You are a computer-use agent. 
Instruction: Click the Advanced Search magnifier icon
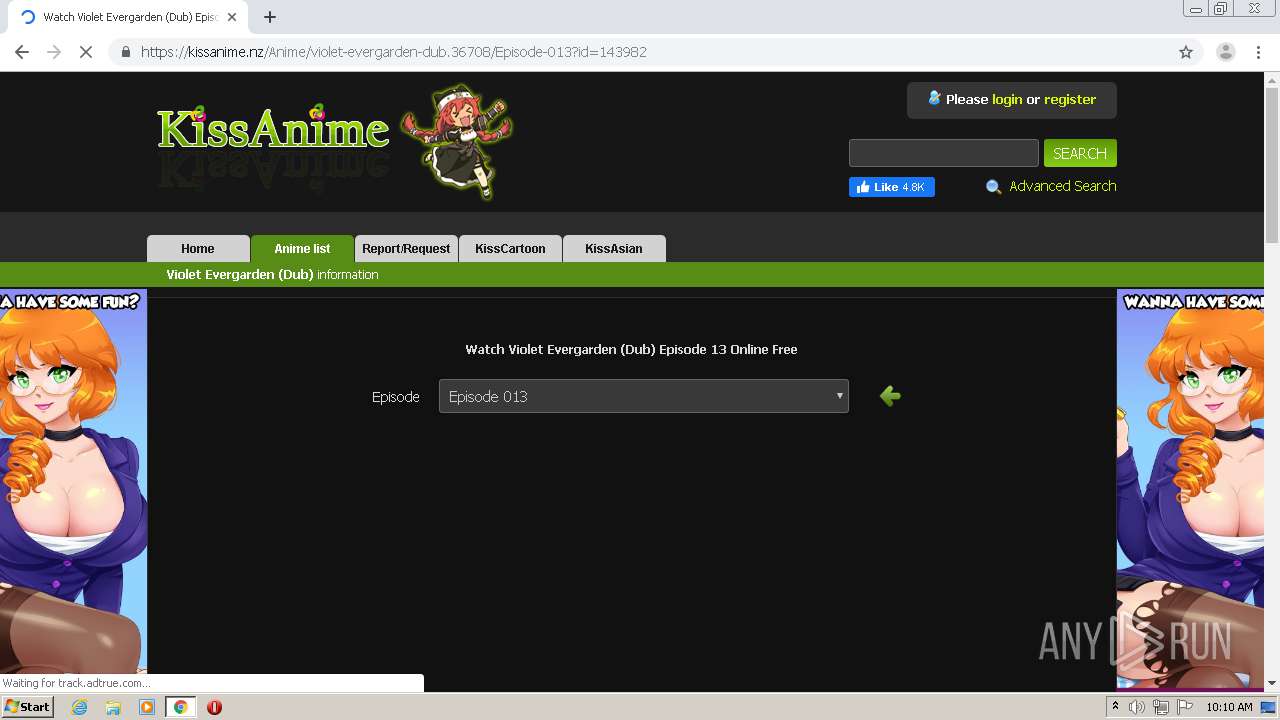pos(993,187)
